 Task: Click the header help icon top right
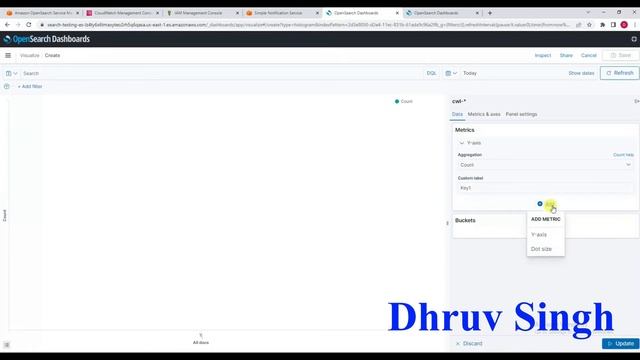tap(634, 39)
